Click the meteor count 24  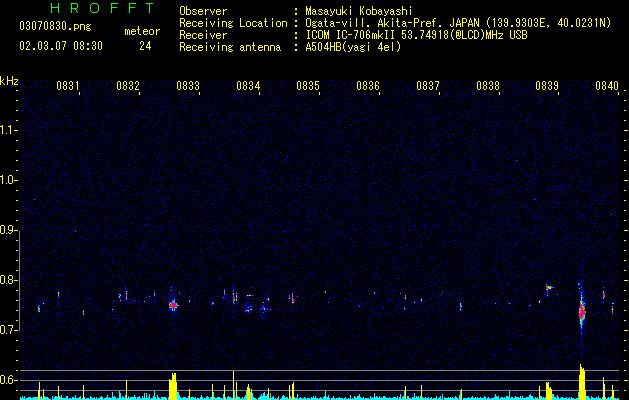pos(145,46)
